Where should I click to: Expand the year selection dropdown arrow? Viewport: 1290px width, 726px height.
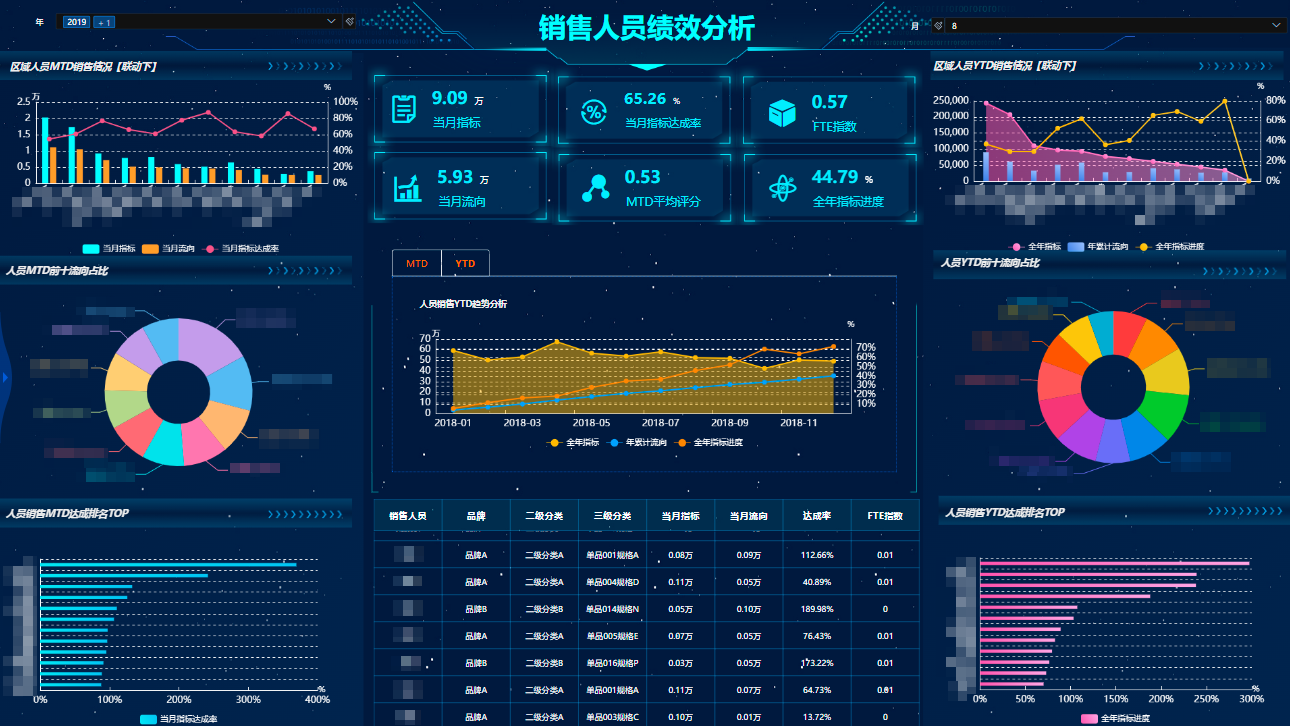click(x=332, y=21)
